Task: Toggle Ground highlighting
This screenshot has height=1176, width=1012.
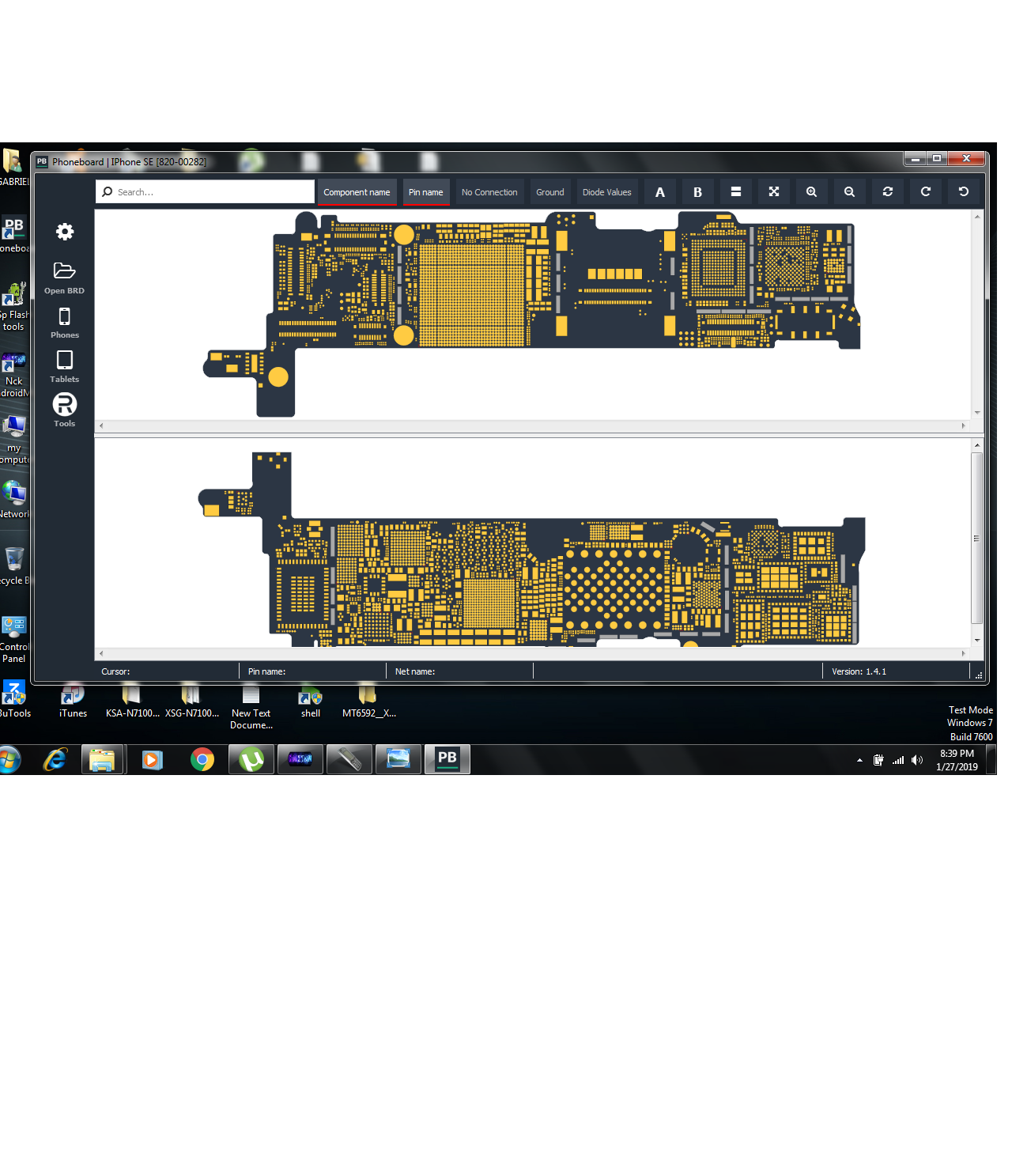Action: 550,192
